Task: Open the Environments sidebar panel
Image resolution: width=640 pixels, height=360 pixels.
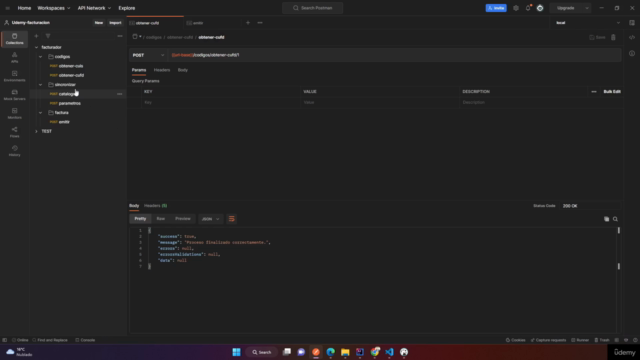Action: [x=14, y=76]
